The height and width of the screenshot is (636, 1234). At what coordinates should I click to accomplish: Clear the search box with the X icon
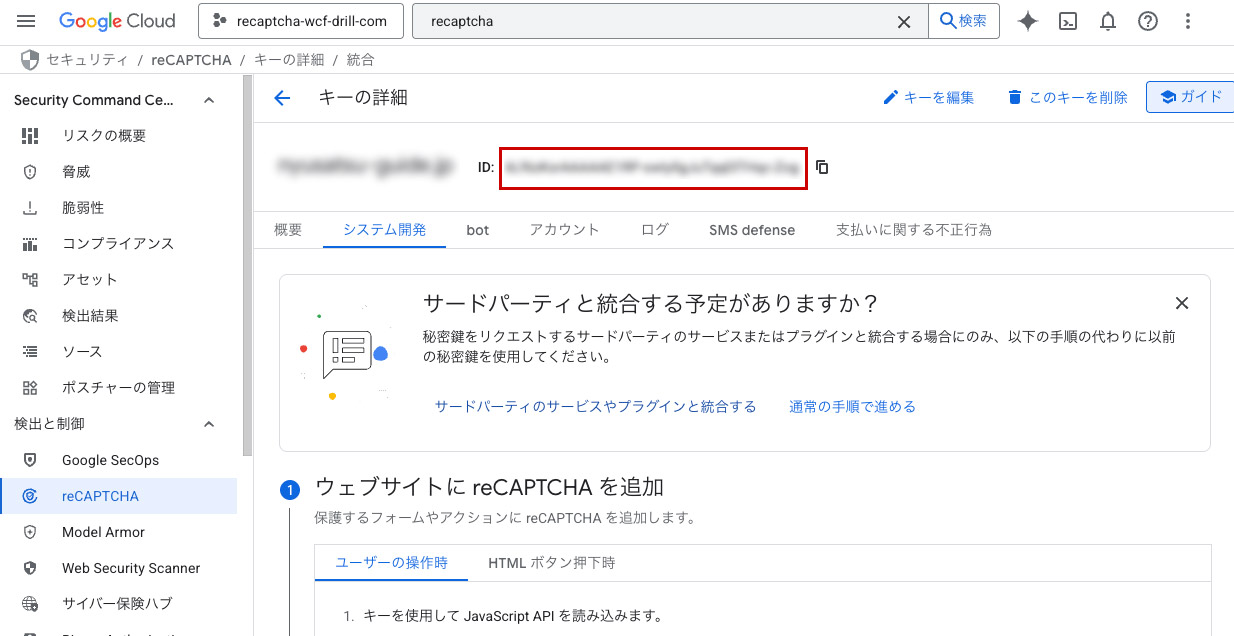tap(904, 21)
